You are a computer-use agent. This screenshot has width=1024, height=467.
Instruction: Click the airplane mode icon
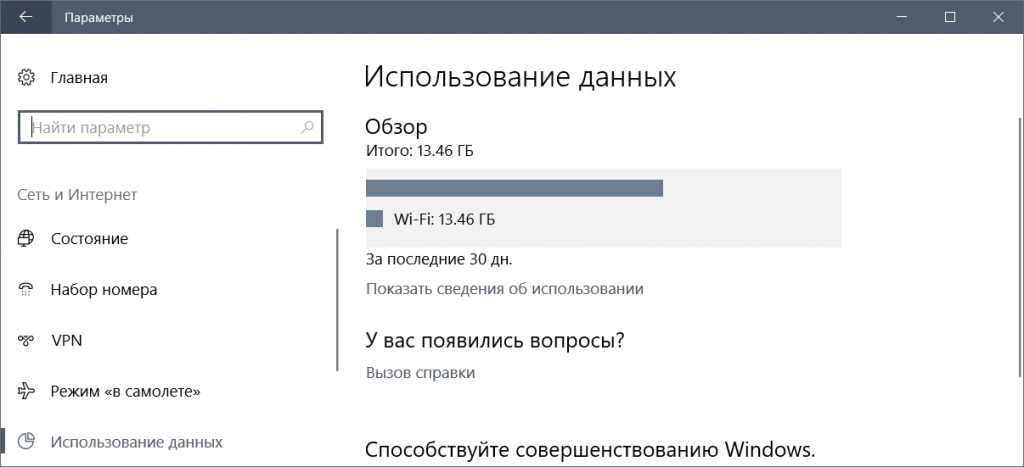[x=27, y=391]
